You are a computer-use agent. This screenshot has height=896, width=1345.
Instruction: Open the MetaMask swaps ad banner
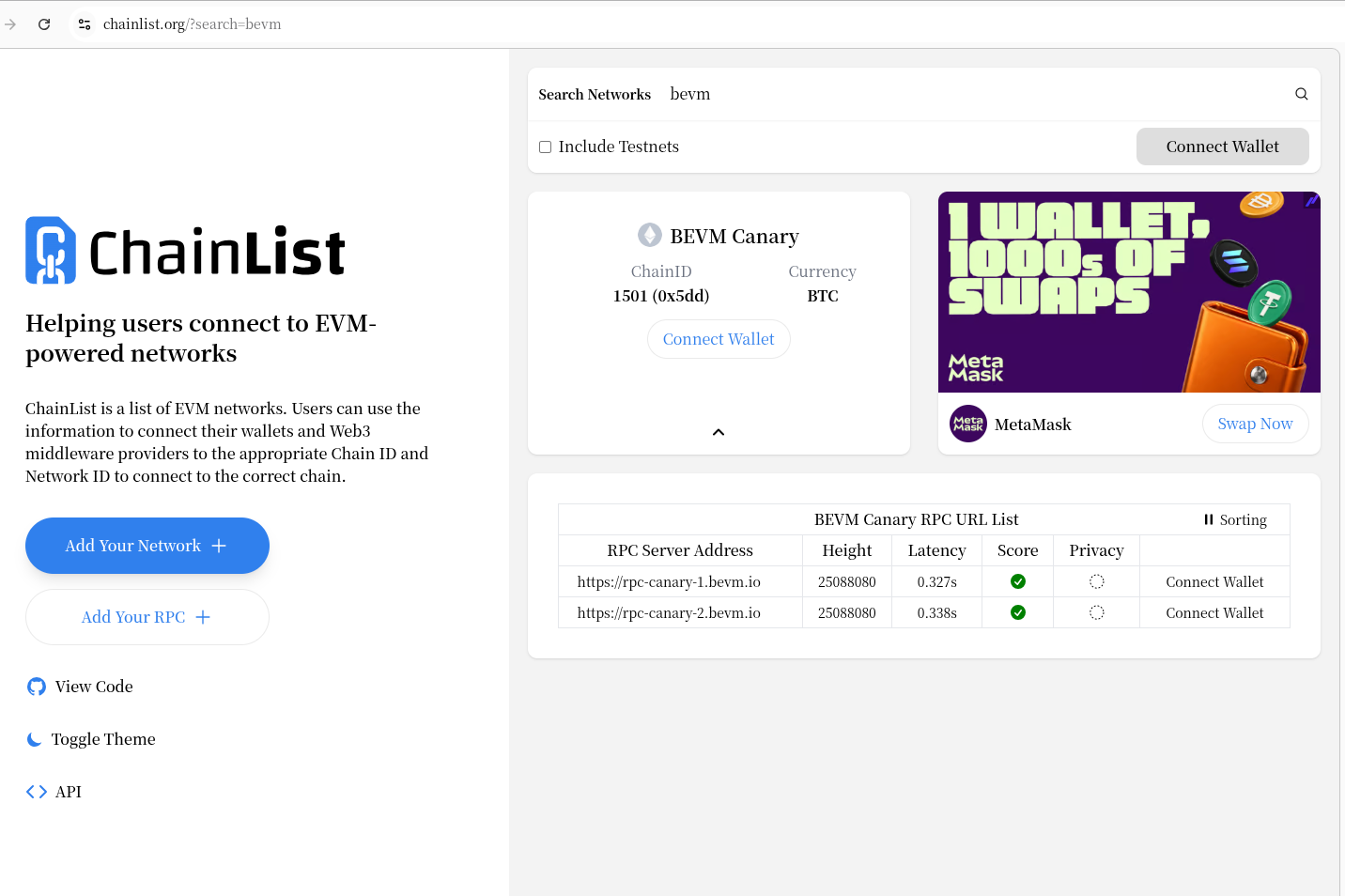[x=1129, y=292]
